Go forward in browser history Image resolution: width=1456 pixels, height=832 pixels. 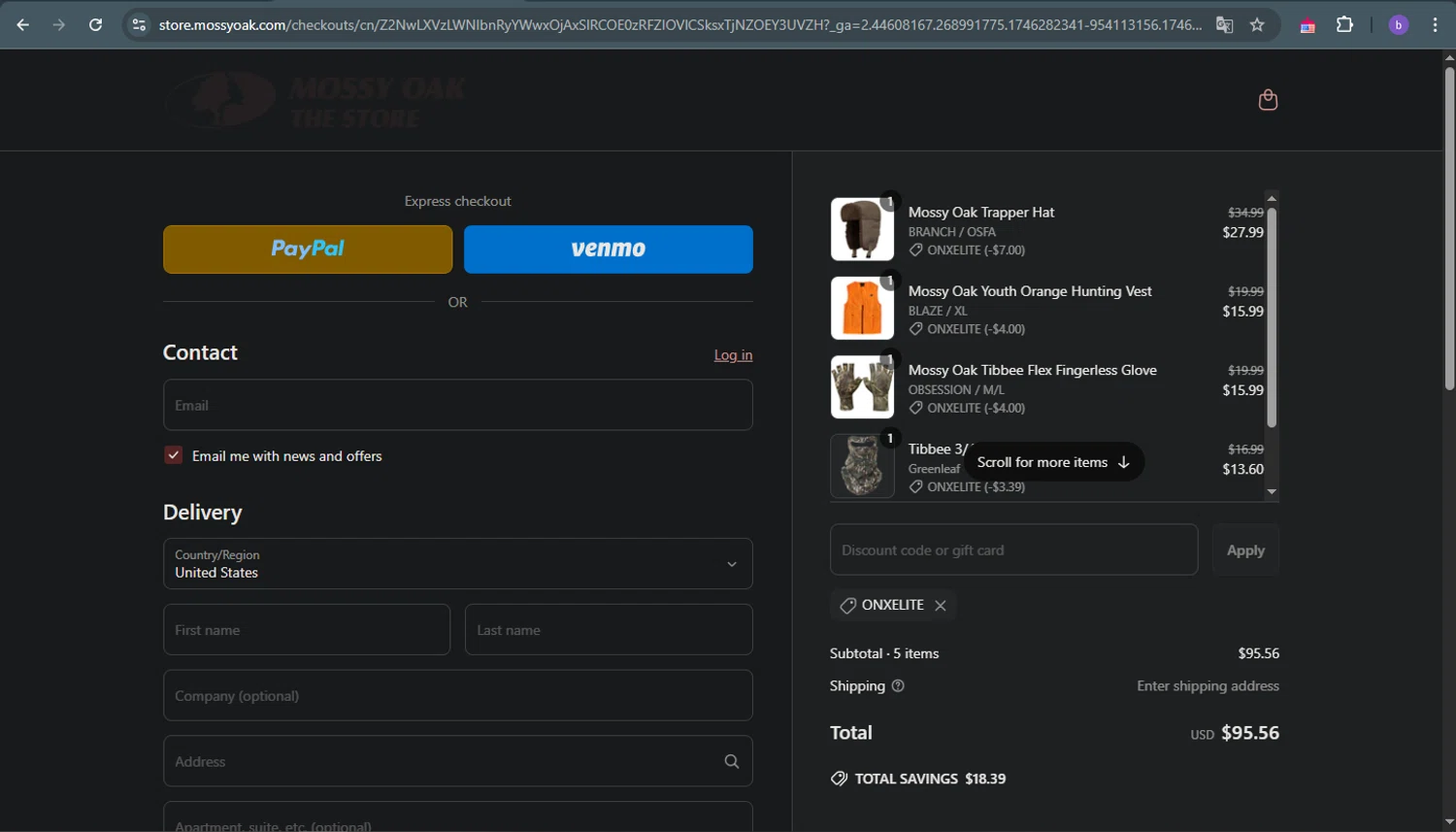coord(59,24)
